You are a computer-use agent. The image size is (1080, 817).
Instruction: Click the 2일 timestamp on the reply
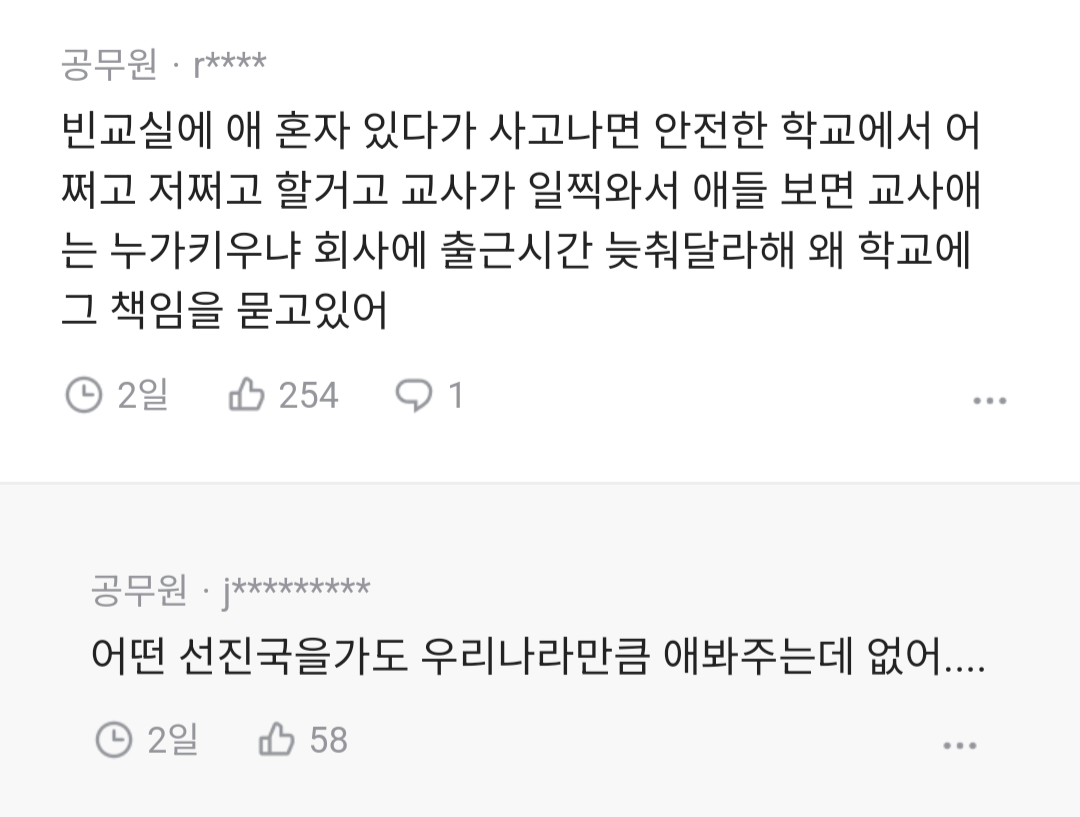[x=173, y=740]
